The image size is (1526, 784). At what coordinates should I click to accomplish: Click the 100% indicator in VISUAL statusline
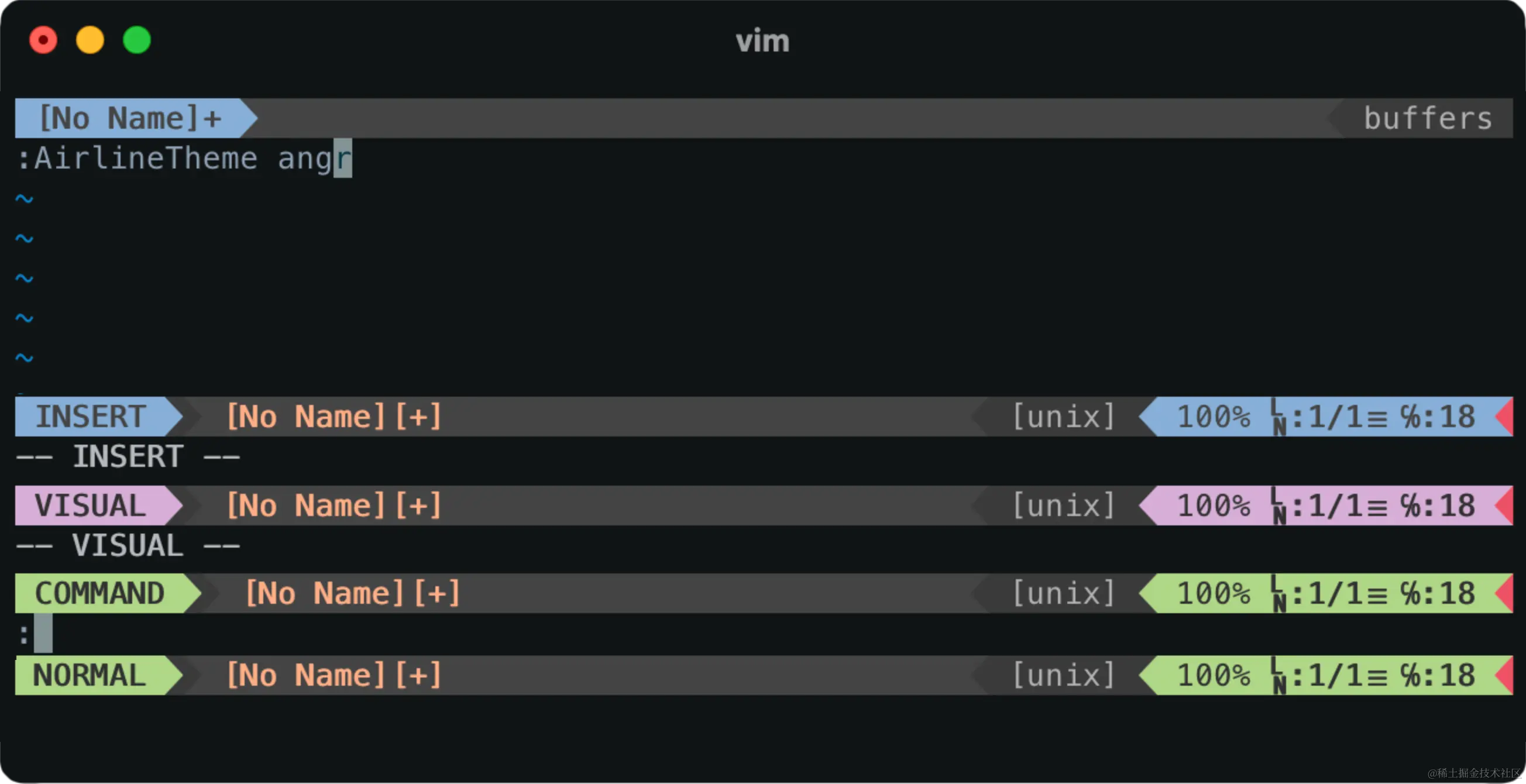pyautogui.click(x=1213, y=506)
